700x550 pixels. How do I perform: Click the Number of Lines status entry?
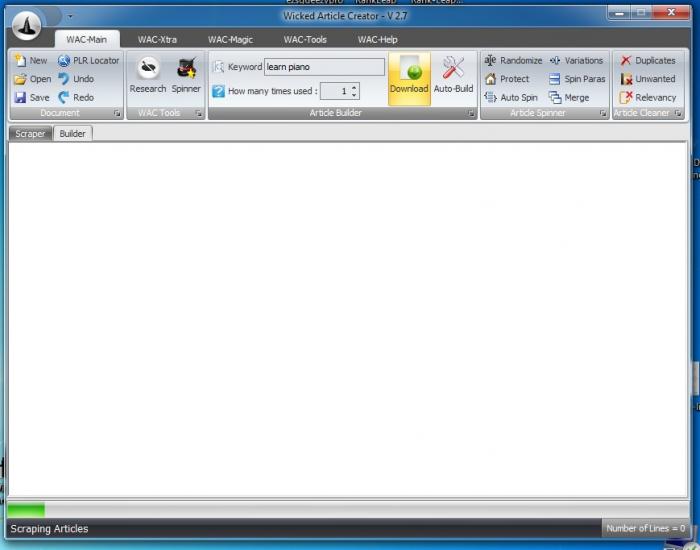tap(646, 528)
